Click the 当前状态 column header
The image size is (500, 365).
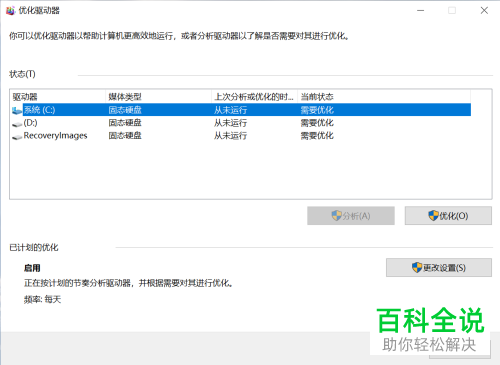pos(384,97)
